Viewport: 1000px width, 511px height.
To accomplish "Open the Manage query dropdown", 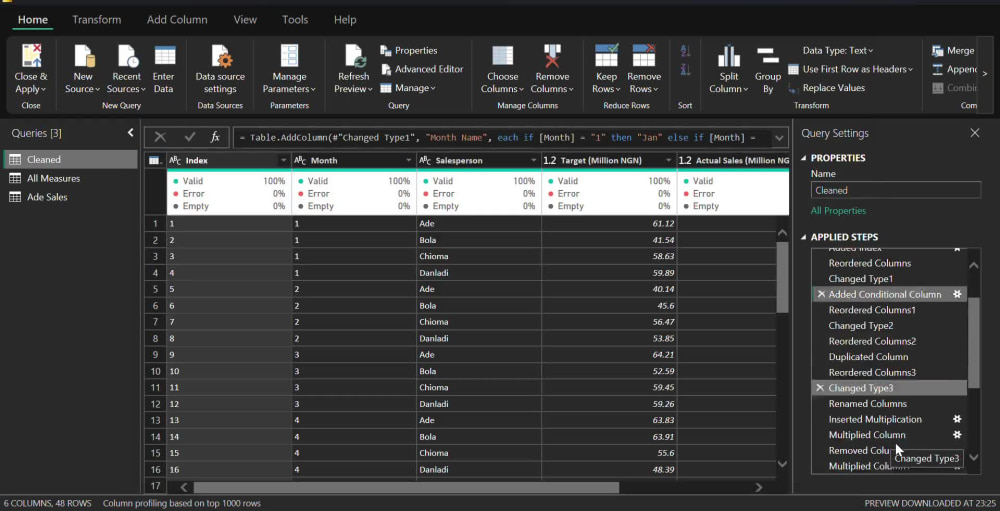I will [408, 88].
